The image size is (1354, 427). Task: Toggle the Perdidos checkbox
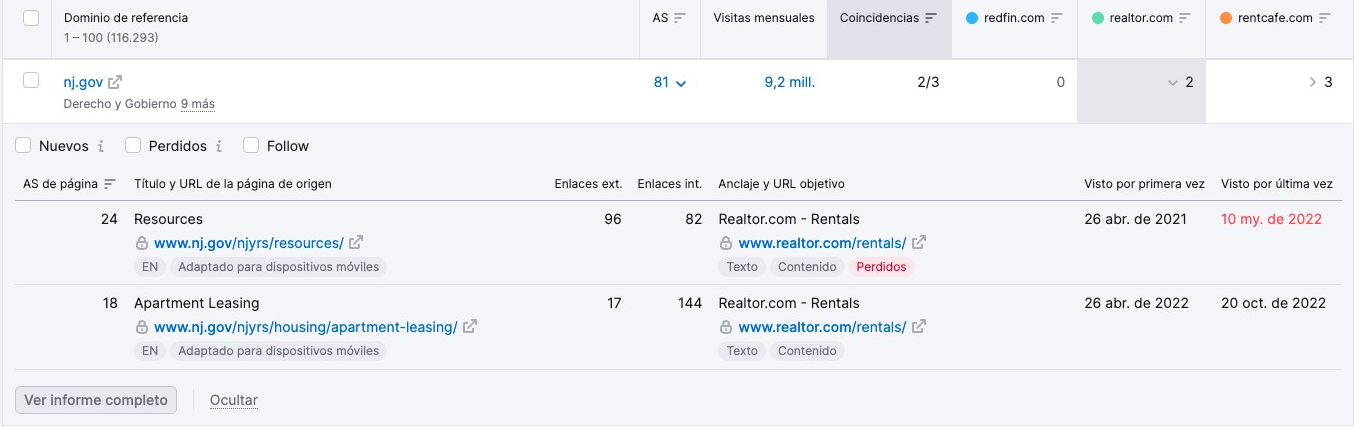click(x=133, y=146)
